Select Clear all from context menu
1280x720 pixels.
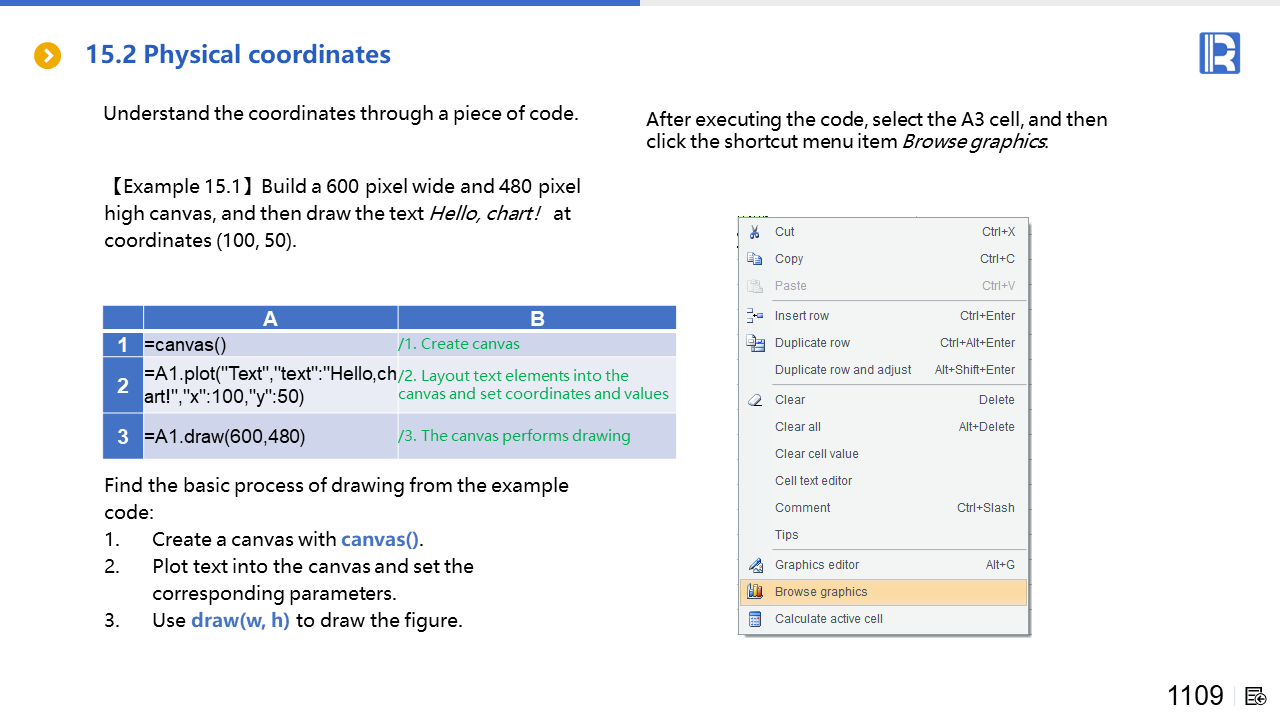tap(798, 427)
